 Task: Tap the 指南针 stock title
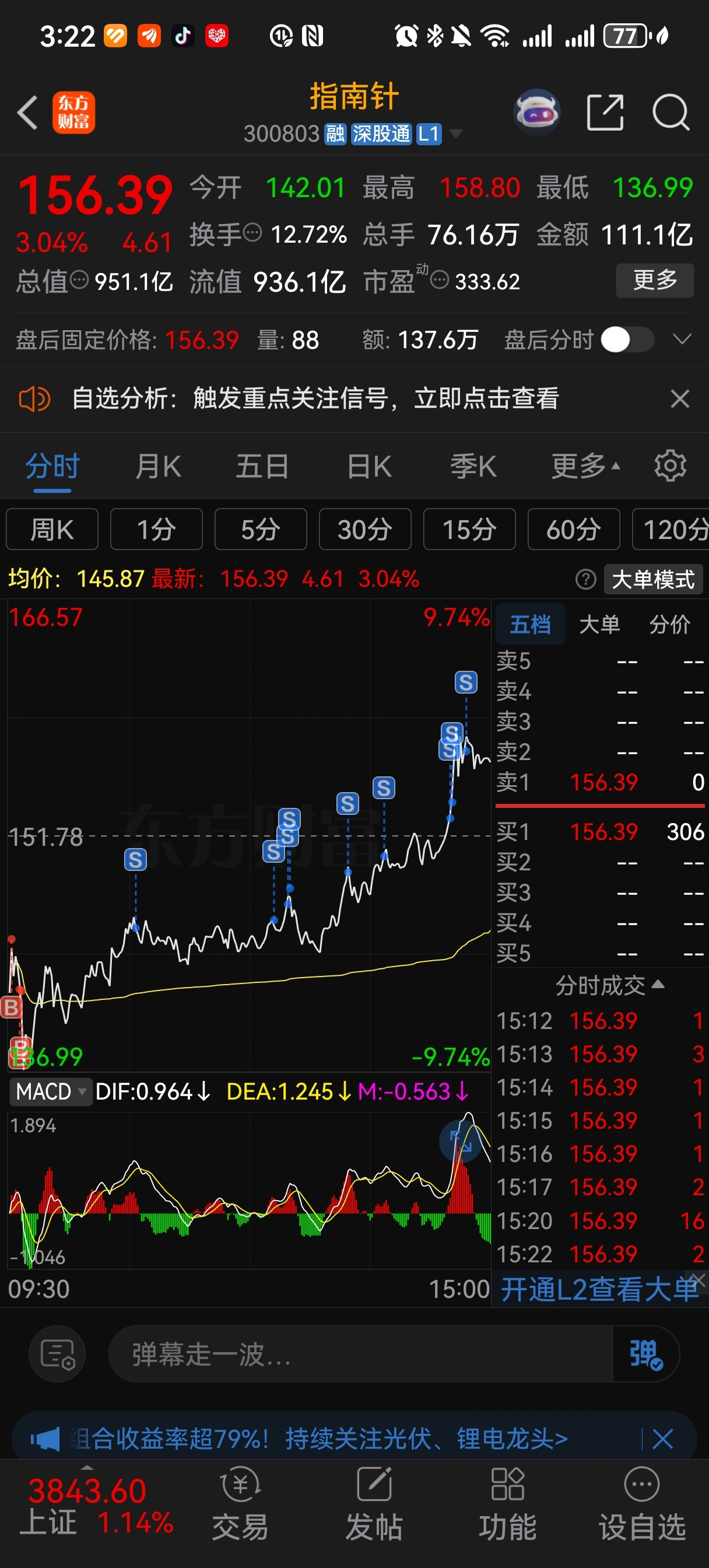[354, 97]
